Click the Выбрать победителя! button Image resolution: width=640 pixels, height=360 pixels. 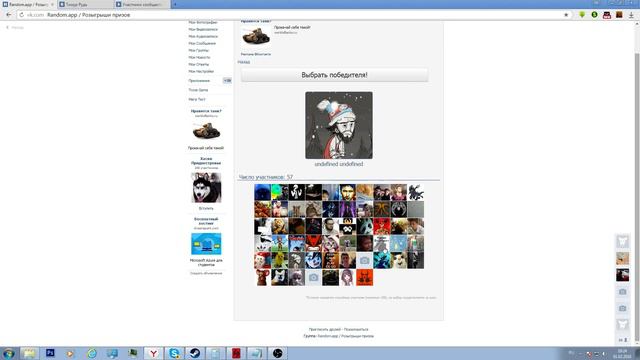coord(334,75)
